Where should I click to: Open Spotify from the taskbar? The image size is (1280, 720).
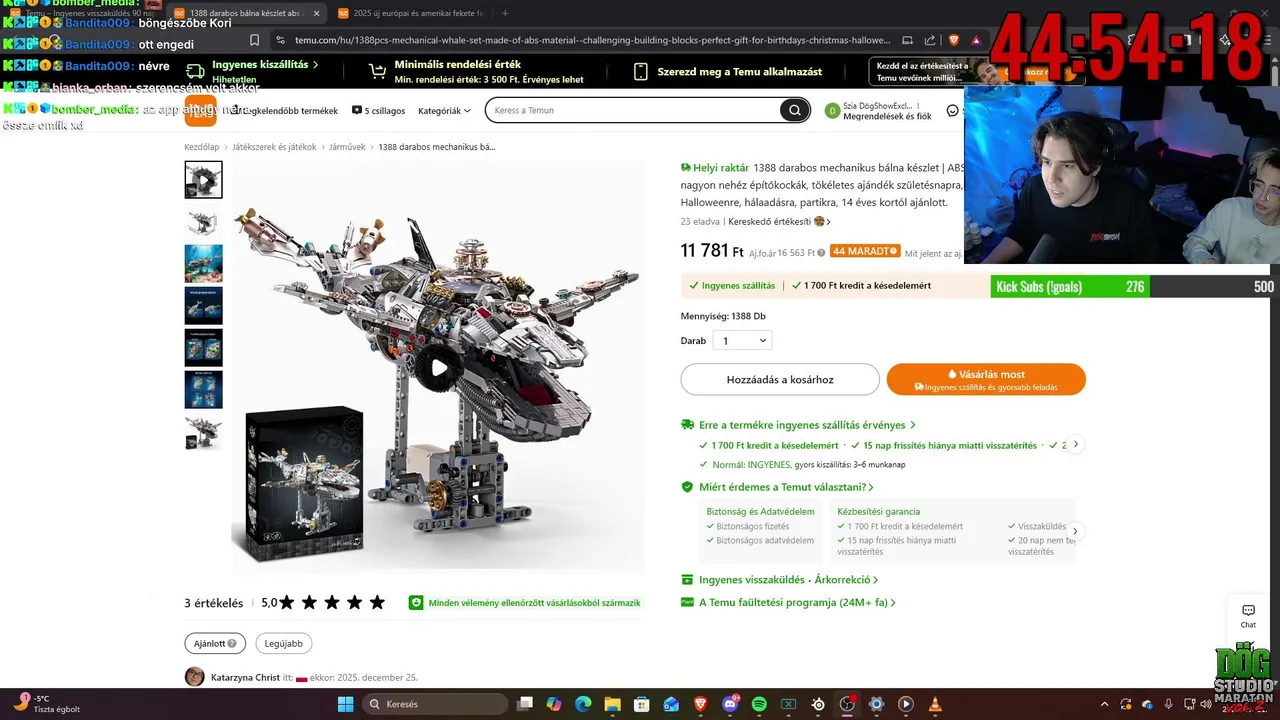[x=759, y=704]
